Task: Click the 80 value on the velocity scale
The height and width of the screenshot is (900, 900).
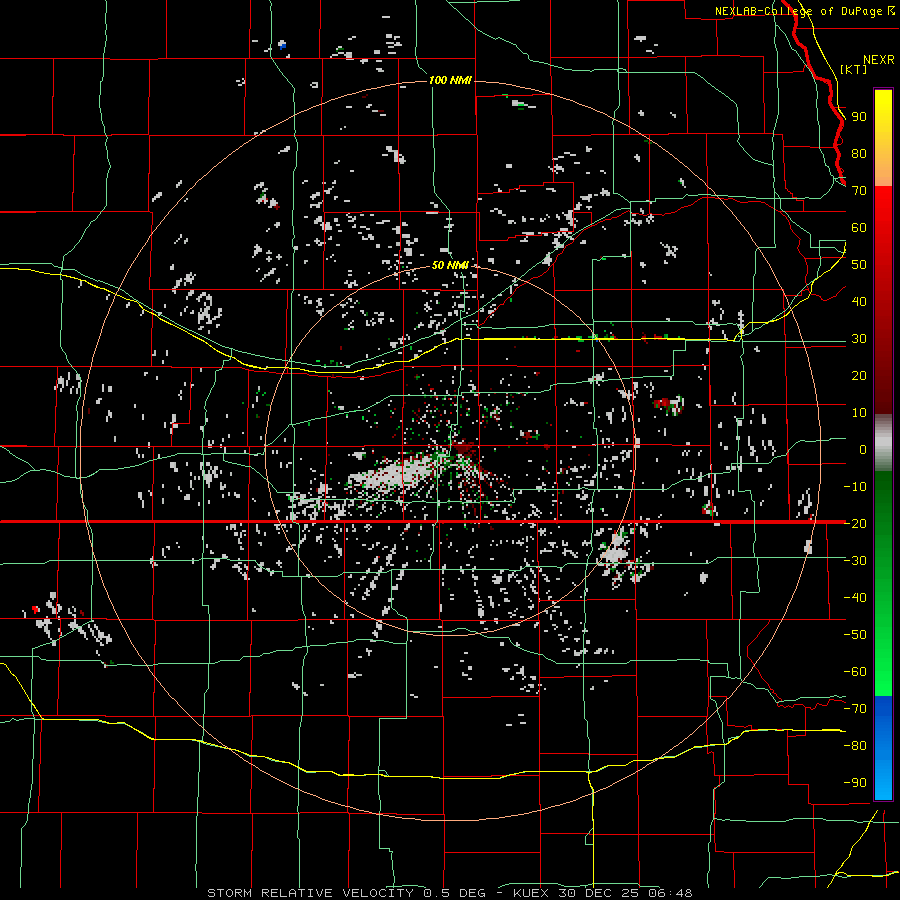Action: (x=859, y=154)
